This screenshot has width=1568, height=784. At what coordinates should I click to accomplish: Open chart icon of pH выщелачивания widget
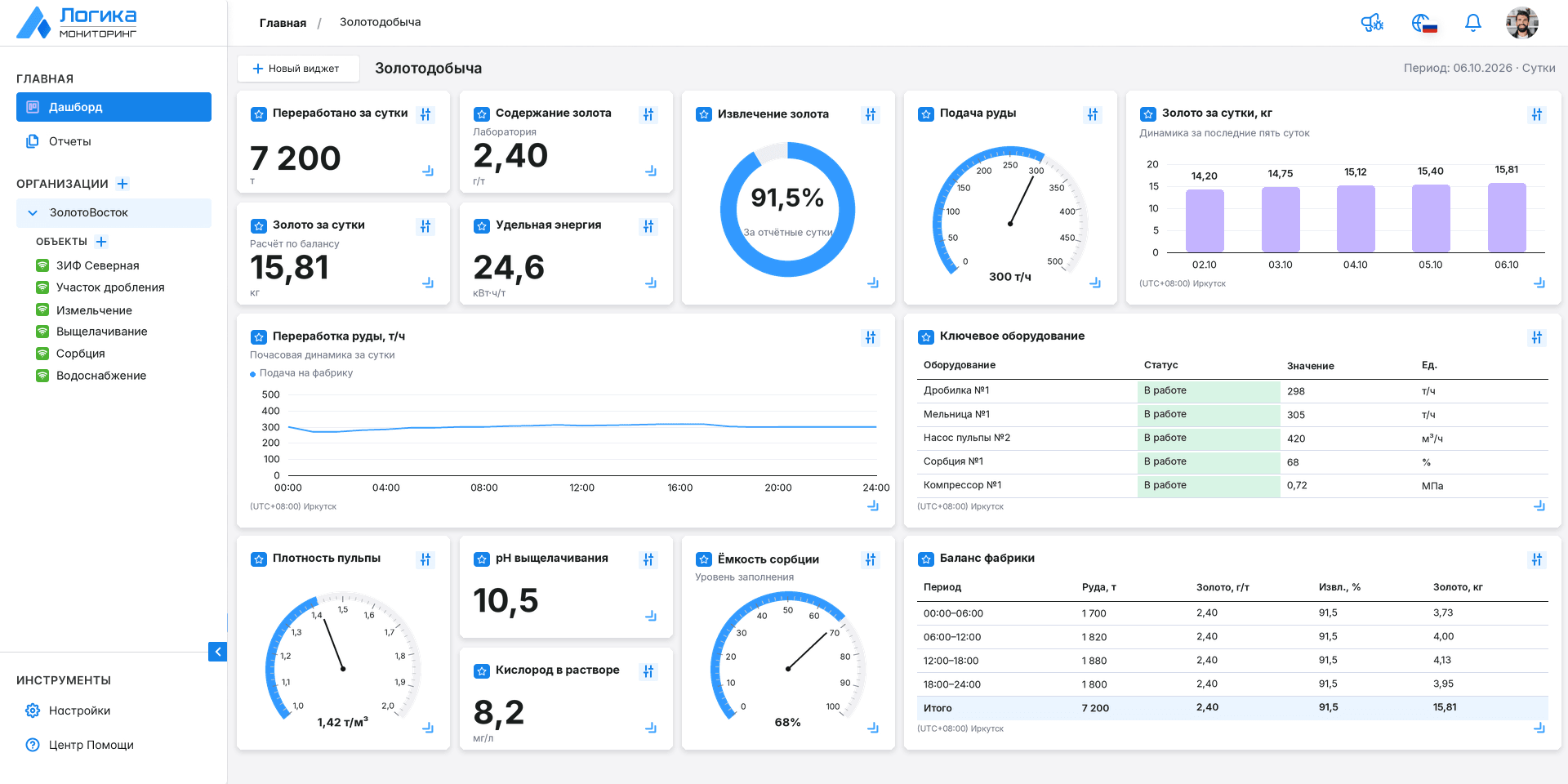tap(651, 616)
